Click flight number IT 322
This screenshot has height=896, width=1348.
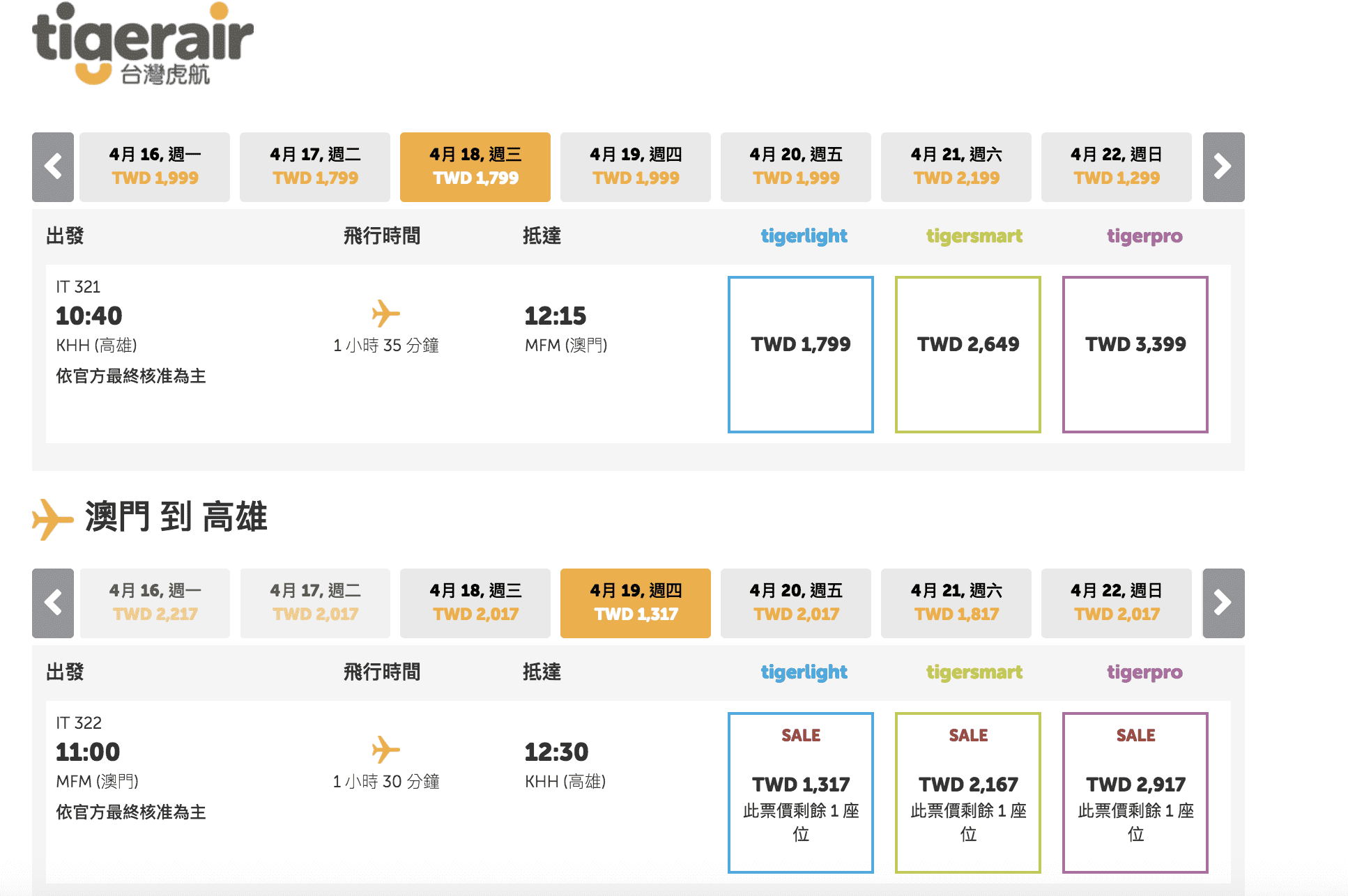point(79,723)
